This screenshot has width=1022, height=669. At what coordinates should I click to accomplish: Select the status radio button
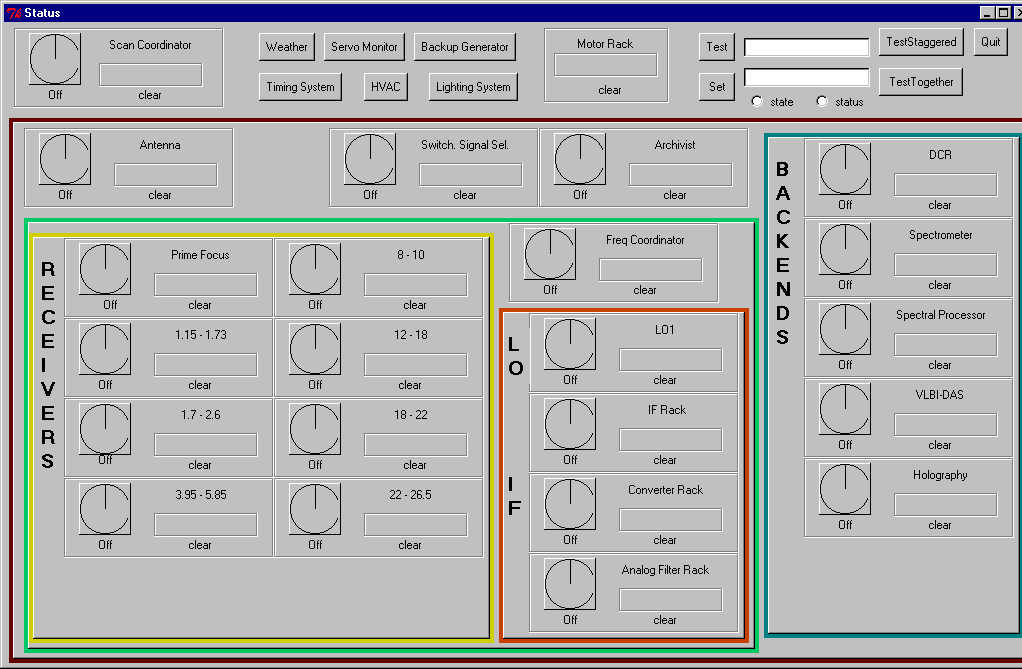(821, 101)
